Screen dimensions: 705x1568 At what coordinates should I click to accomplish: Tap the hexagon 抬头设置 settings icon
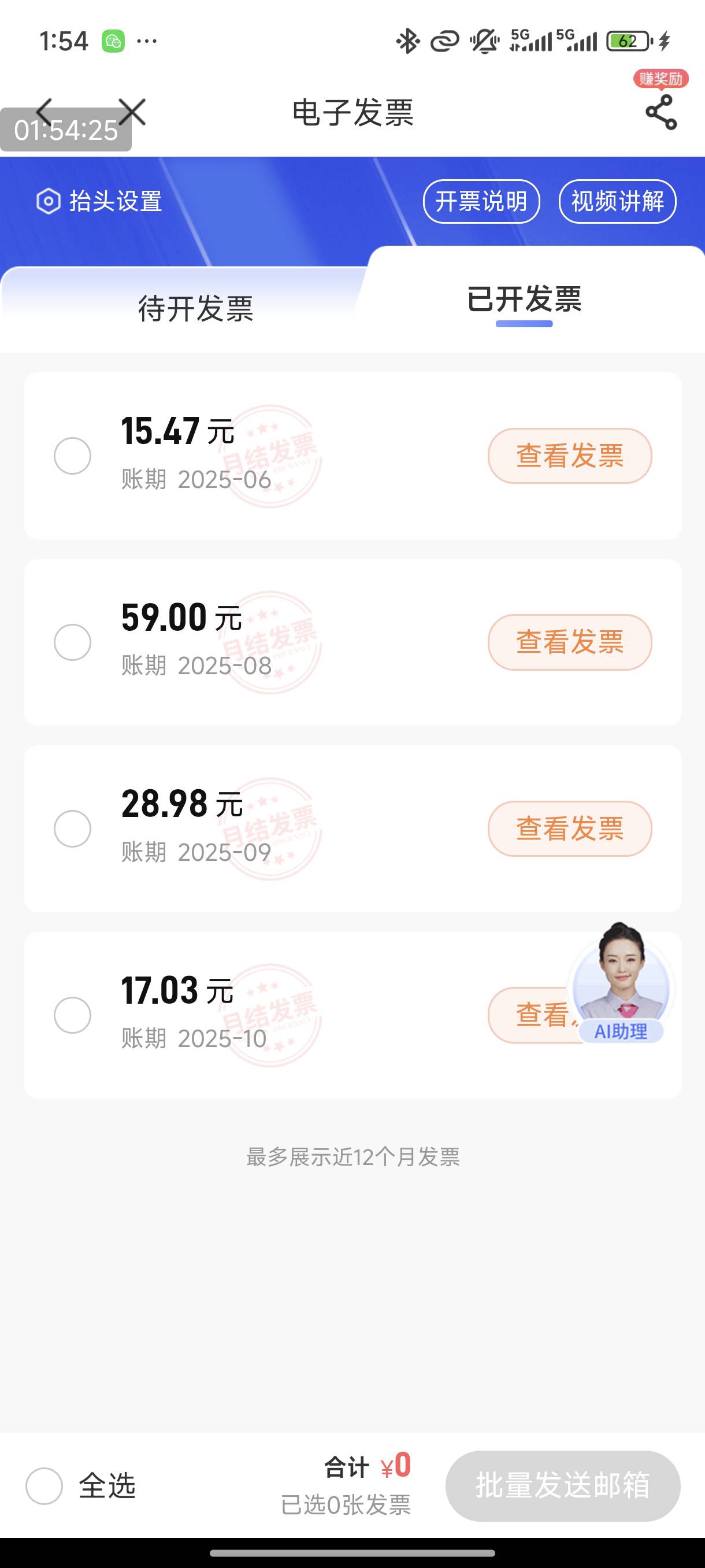tap(49, 201)
